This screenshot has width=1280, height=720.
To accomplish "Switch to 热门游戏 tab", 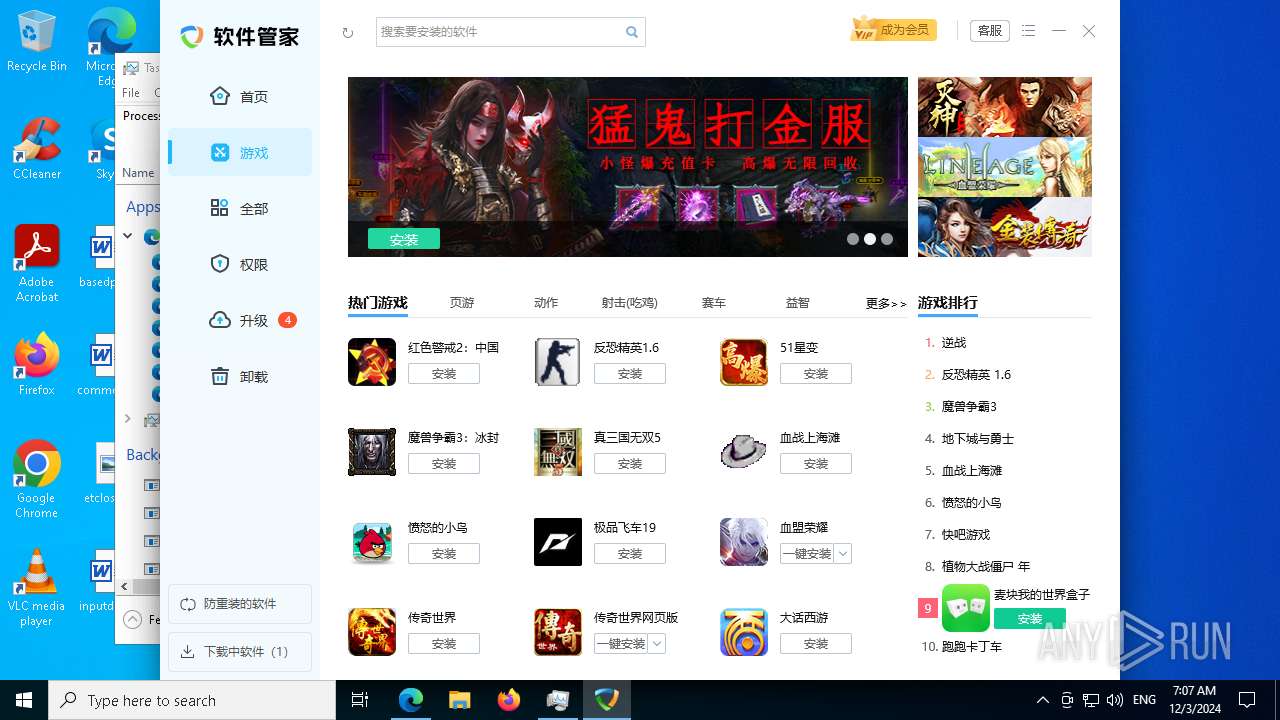I will tap(378, 303).
